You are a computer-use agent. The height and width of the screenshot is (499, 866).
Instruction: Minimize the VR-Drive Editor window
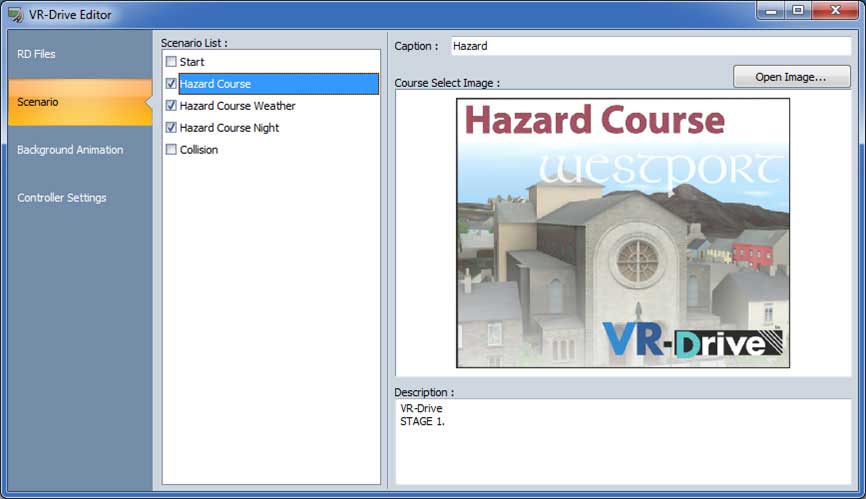[x=771, y=10]
